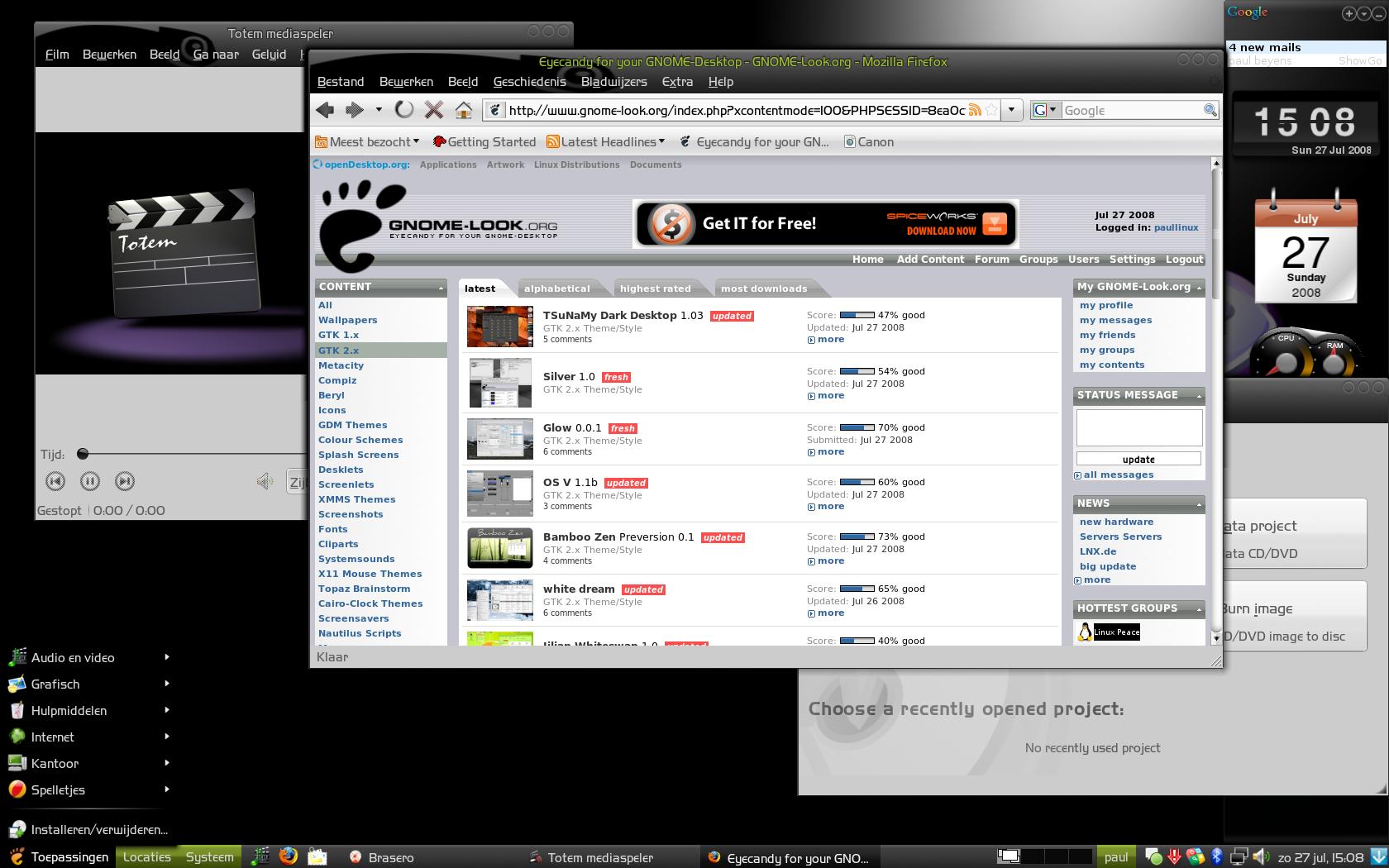Open the media launcher icon next to Systeem
The width and height of the screenshot is (1389, 868).
point(260,856)
